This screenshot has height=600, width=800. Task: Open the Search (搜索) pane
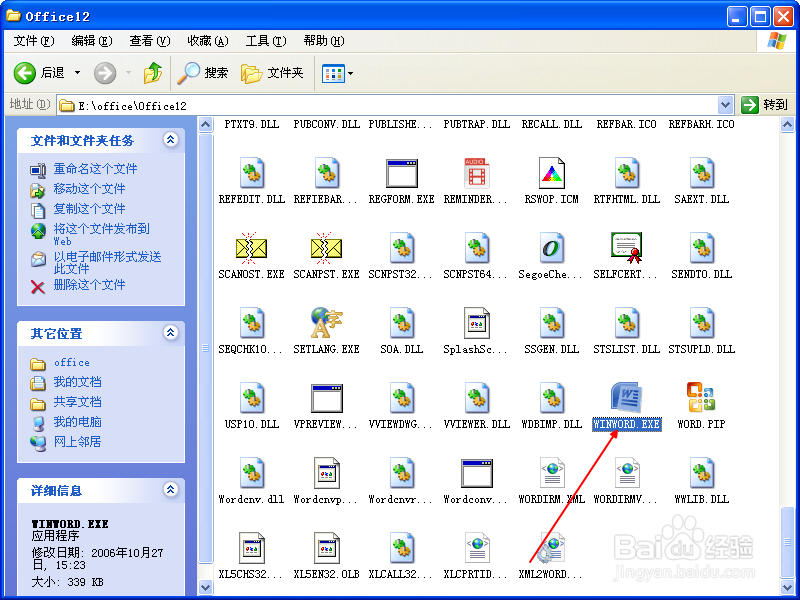203,73
